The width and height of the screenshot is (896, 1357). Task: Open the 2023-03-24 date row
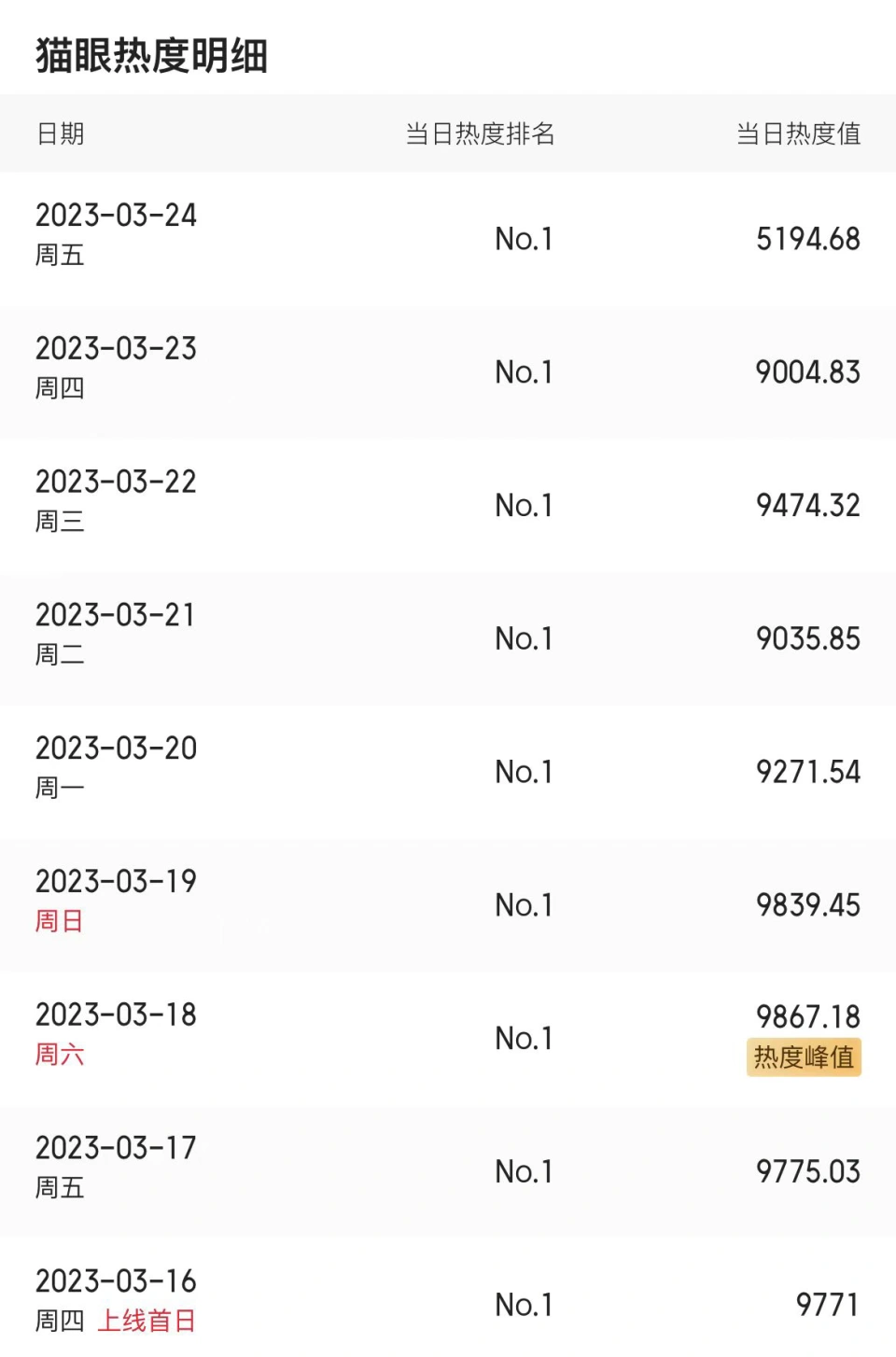116,216
